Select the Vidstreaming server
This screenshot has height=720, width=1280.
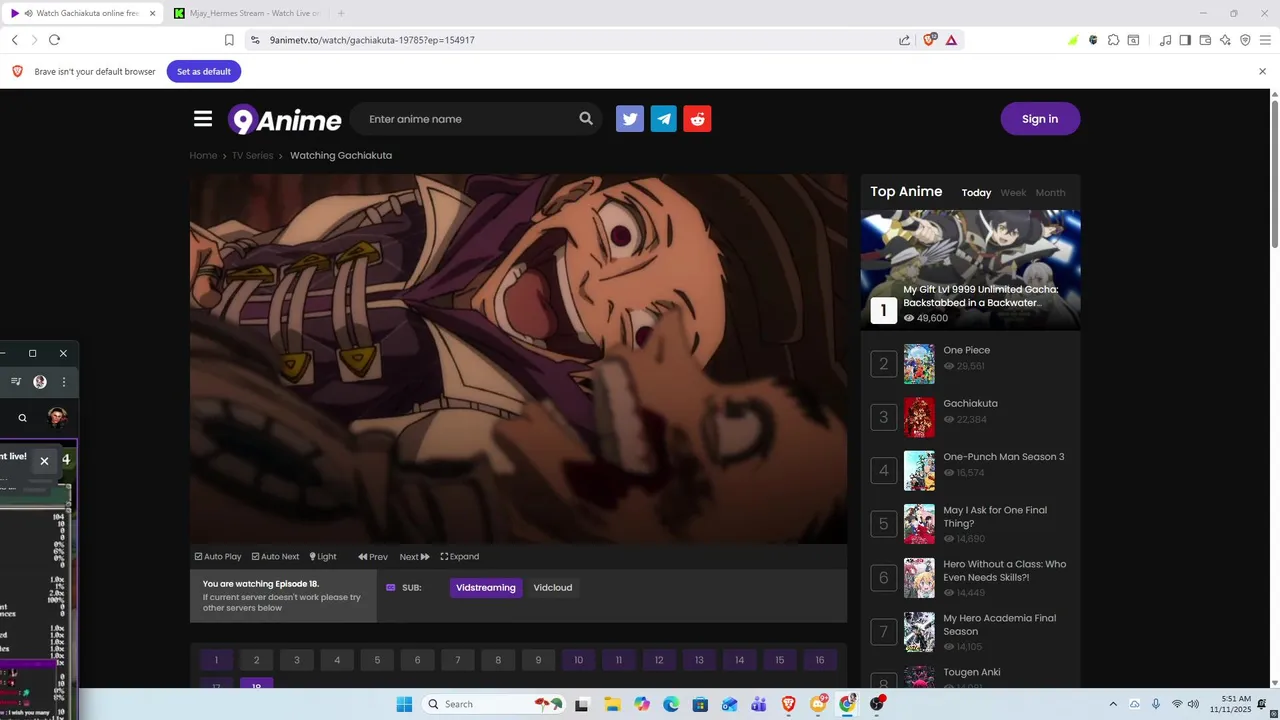coord(486,588)
